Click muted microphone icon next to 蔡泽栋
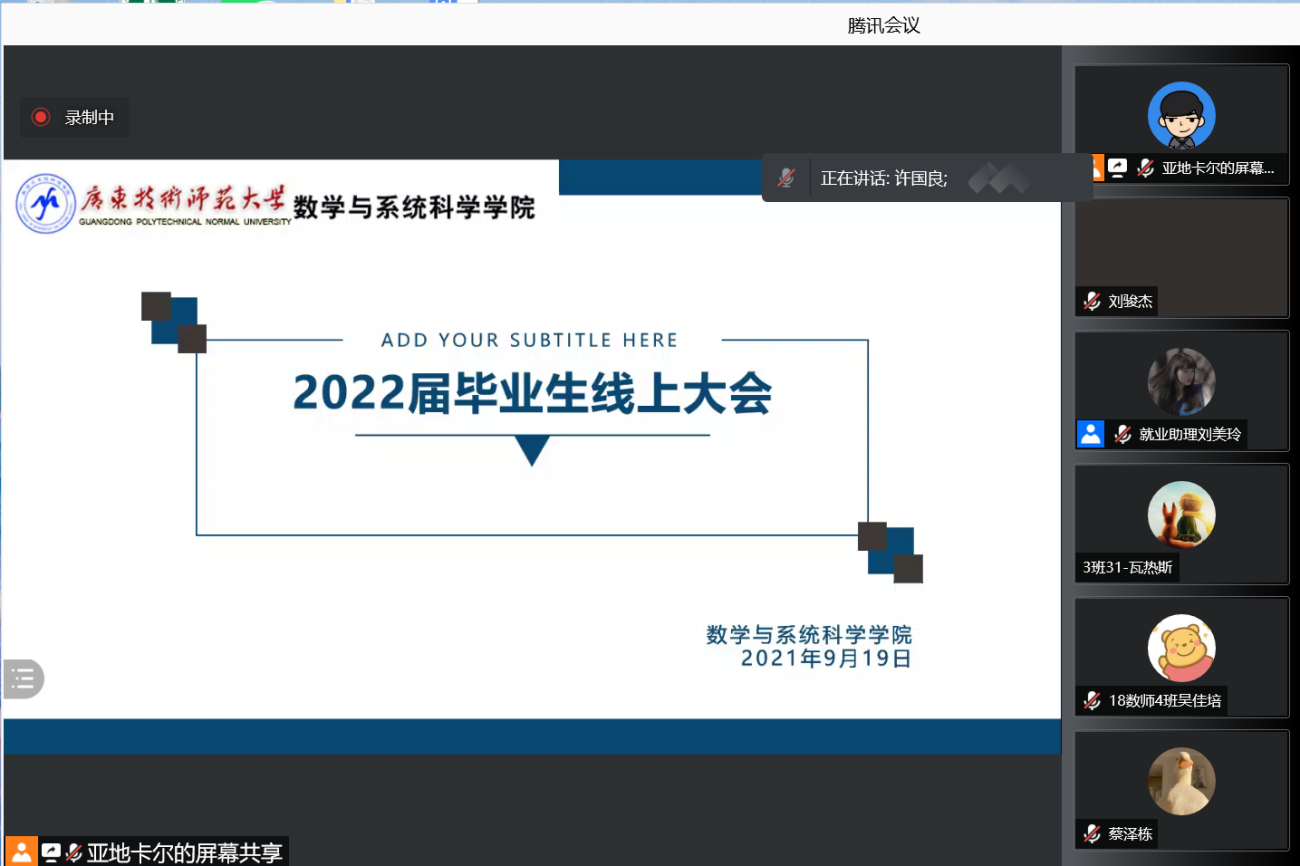This screenshot has height=866, width=1300. pos(1092,833)
